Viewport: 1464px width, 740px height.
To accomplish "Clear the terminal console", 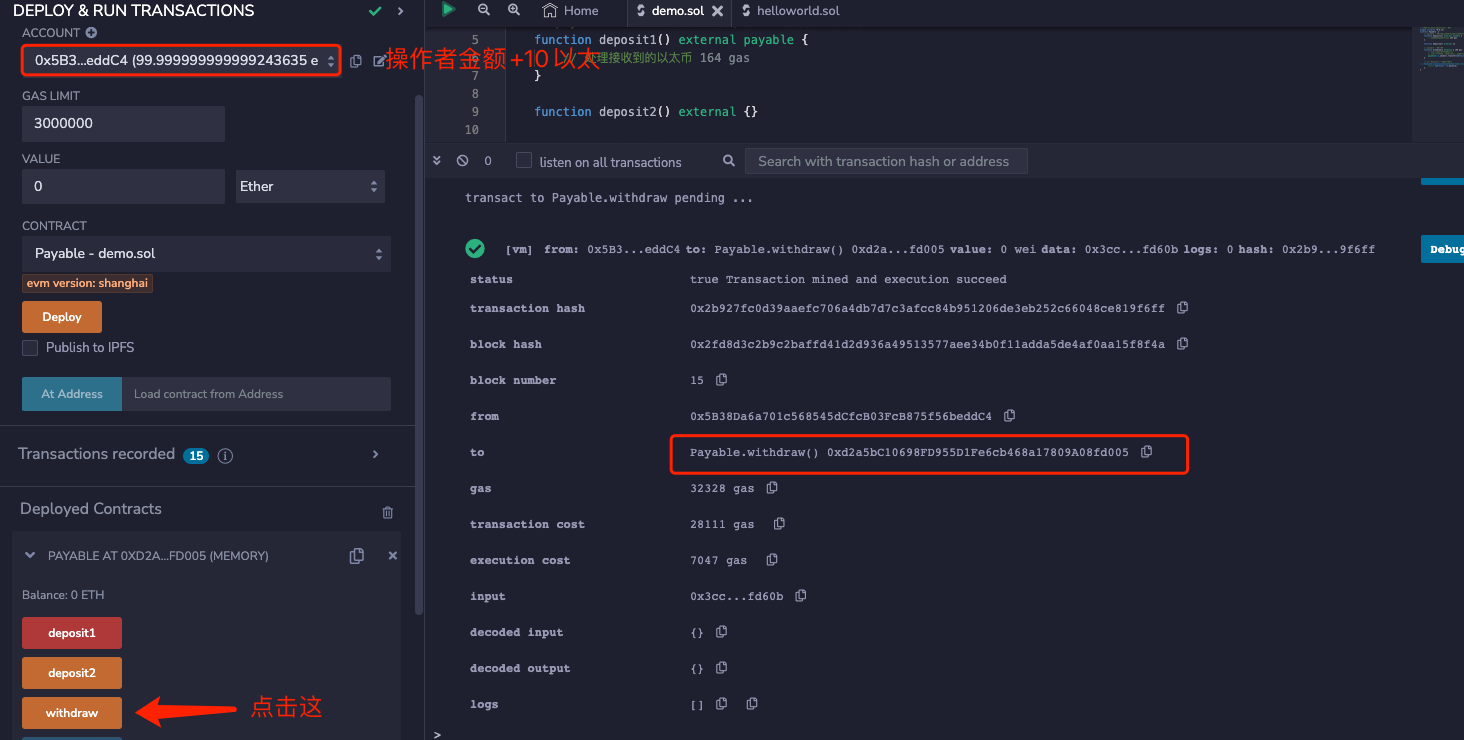I will tap(462, 160).
